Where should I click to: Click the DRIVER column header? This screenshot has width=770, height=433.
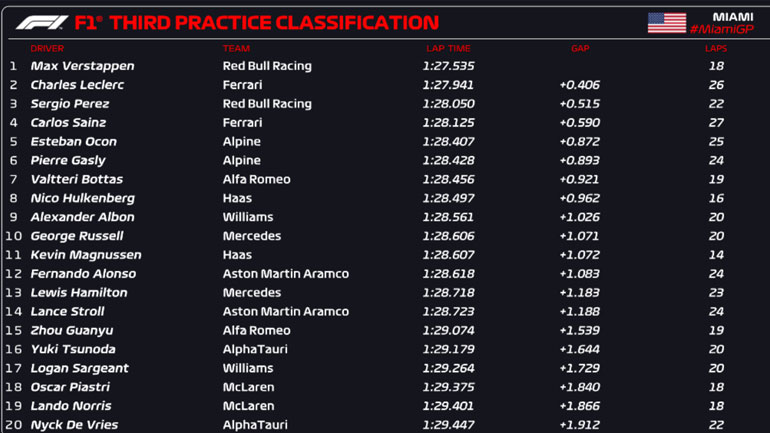pyautogui.click(x=47, y=48)
